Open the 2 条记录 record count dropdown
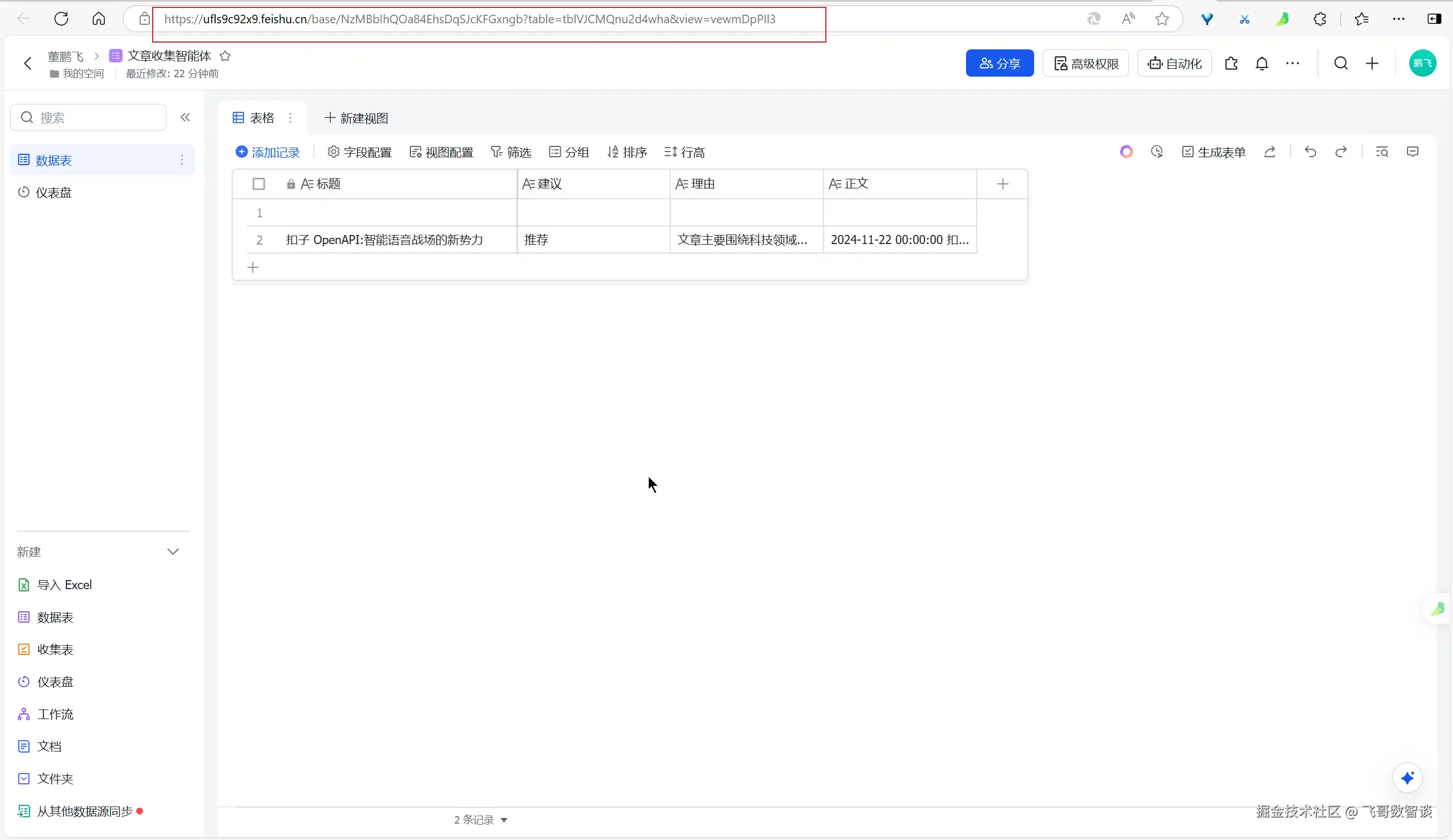Image resolution: width=1453 pixels, height=840 pixels. 480,819
